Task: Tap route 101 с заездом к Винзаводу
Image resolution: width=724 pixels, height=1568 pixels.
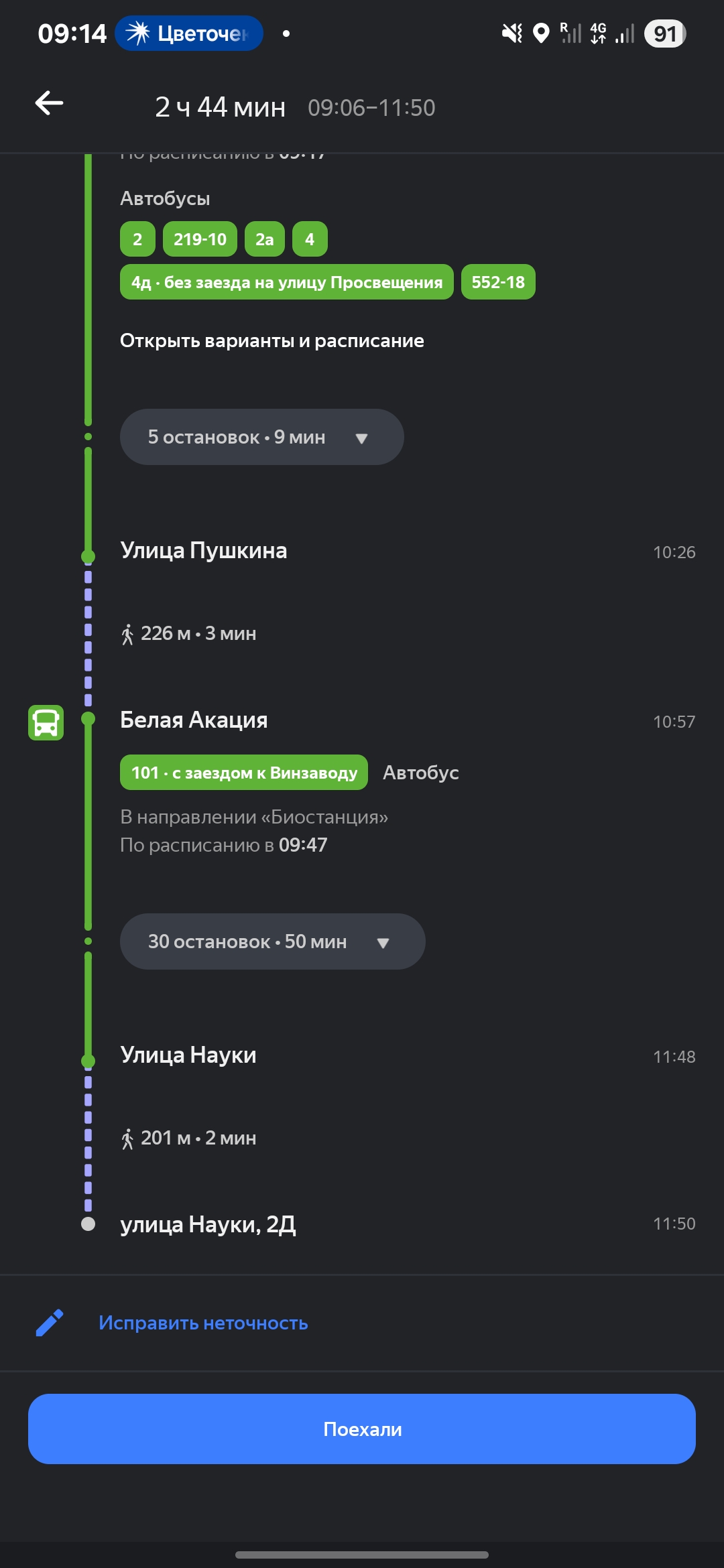Action: [244, 773]
